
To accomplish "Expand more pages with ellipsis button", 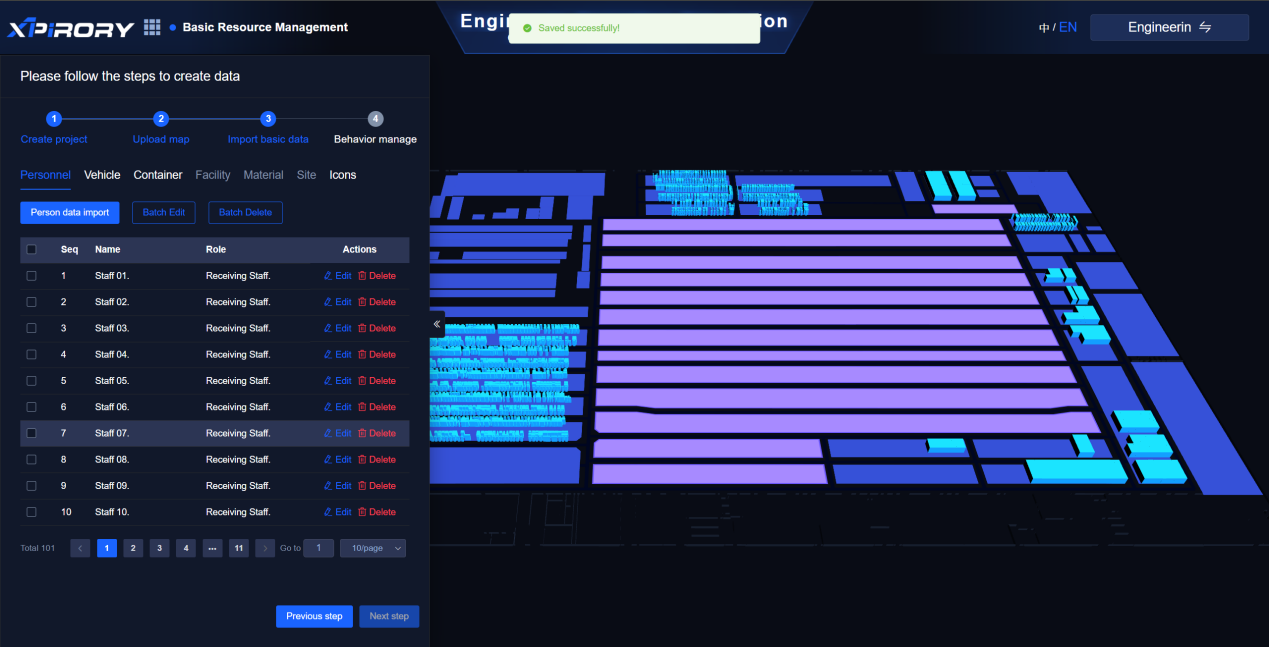I will click(x=212, y=548).
